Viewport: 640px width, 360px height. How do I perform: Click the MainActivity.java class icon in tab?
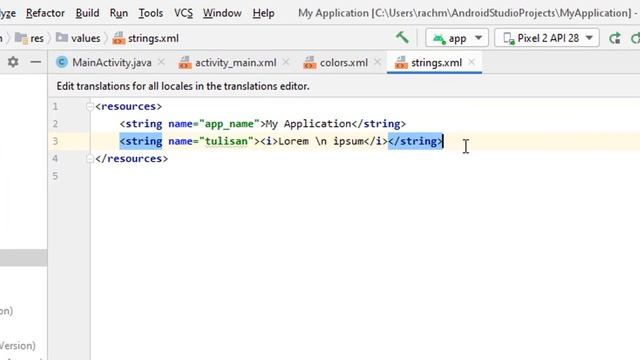click(62, 62)
